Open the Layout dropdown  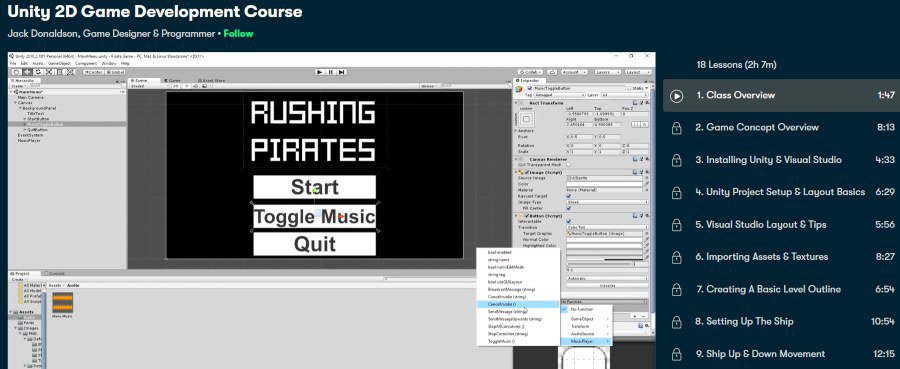coord(638,72)
